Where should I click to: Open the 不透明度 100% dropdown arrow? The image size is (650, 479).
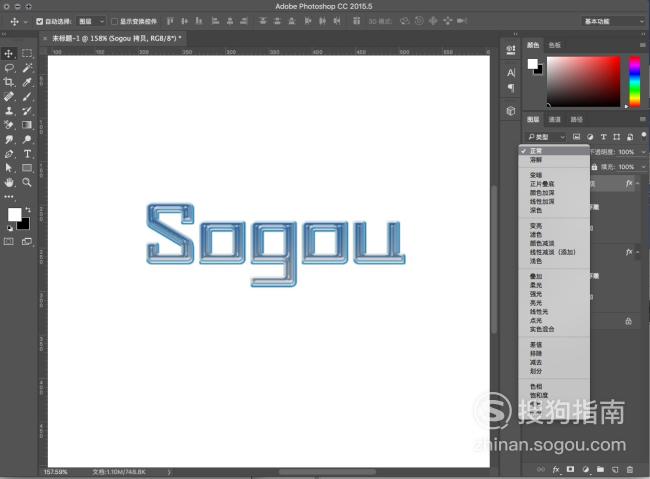tap(643, 152)
